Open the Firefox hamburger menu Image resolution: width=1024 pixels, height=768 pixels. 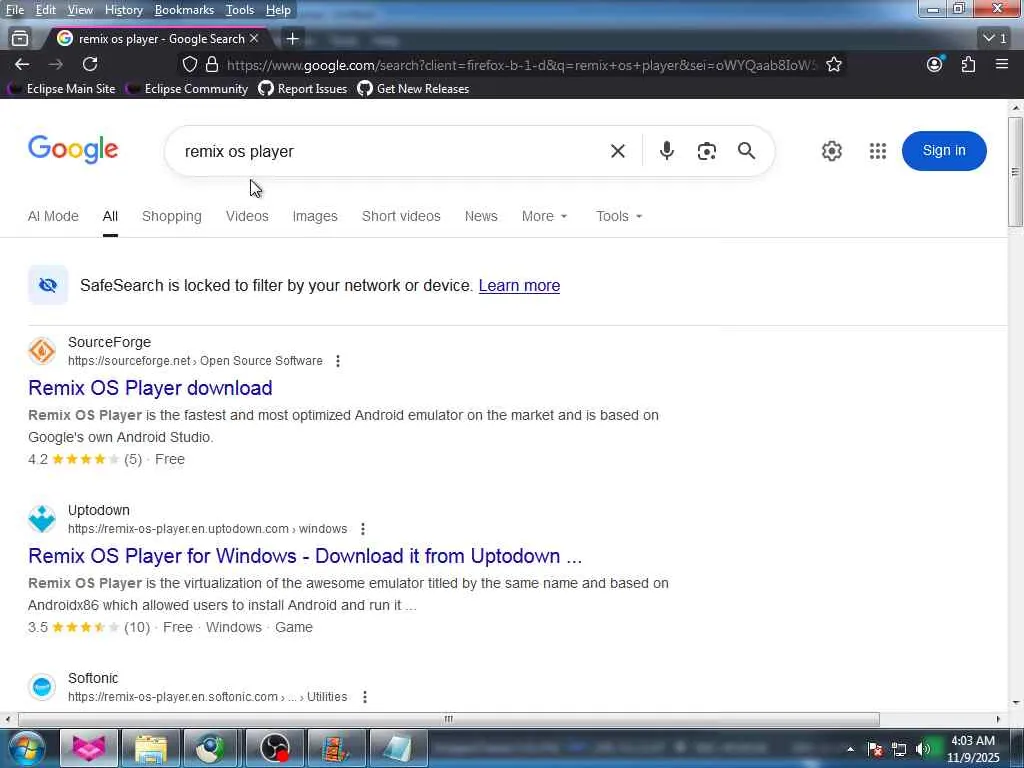pos(1002,64)
